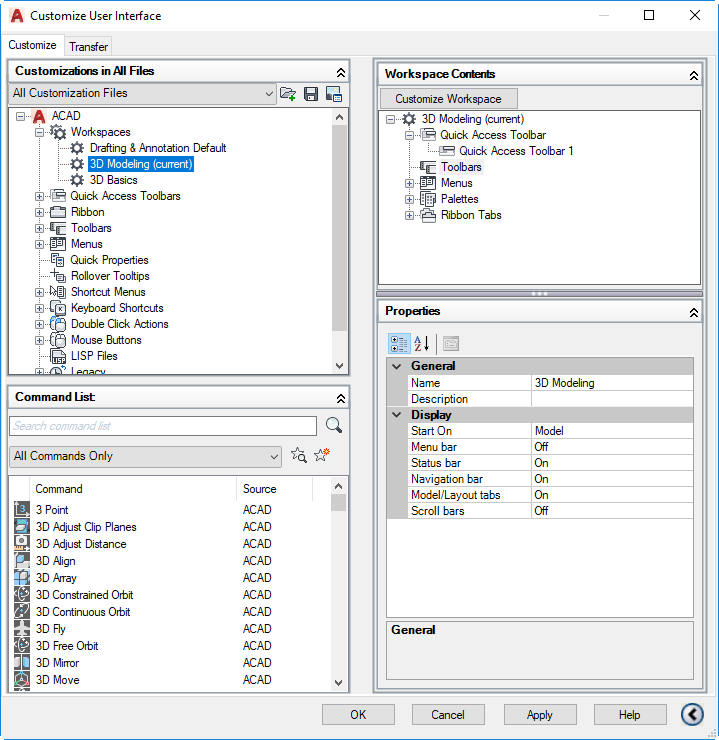
Task: Click the 3D Adjust Distance icon
Action: click(22, 543)
